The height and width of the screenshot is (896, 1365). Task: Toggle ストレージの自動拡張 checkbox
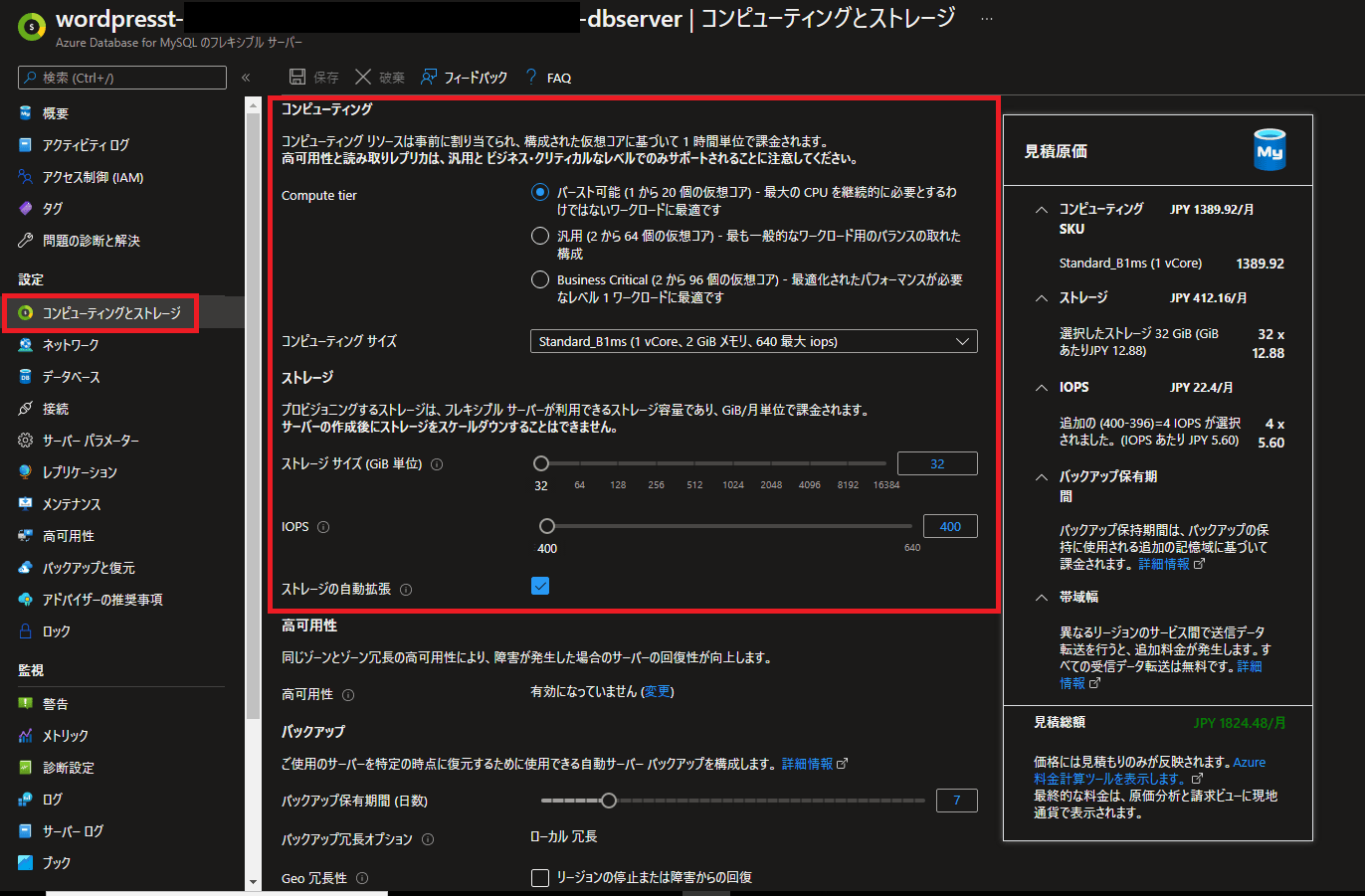[540, 586]
